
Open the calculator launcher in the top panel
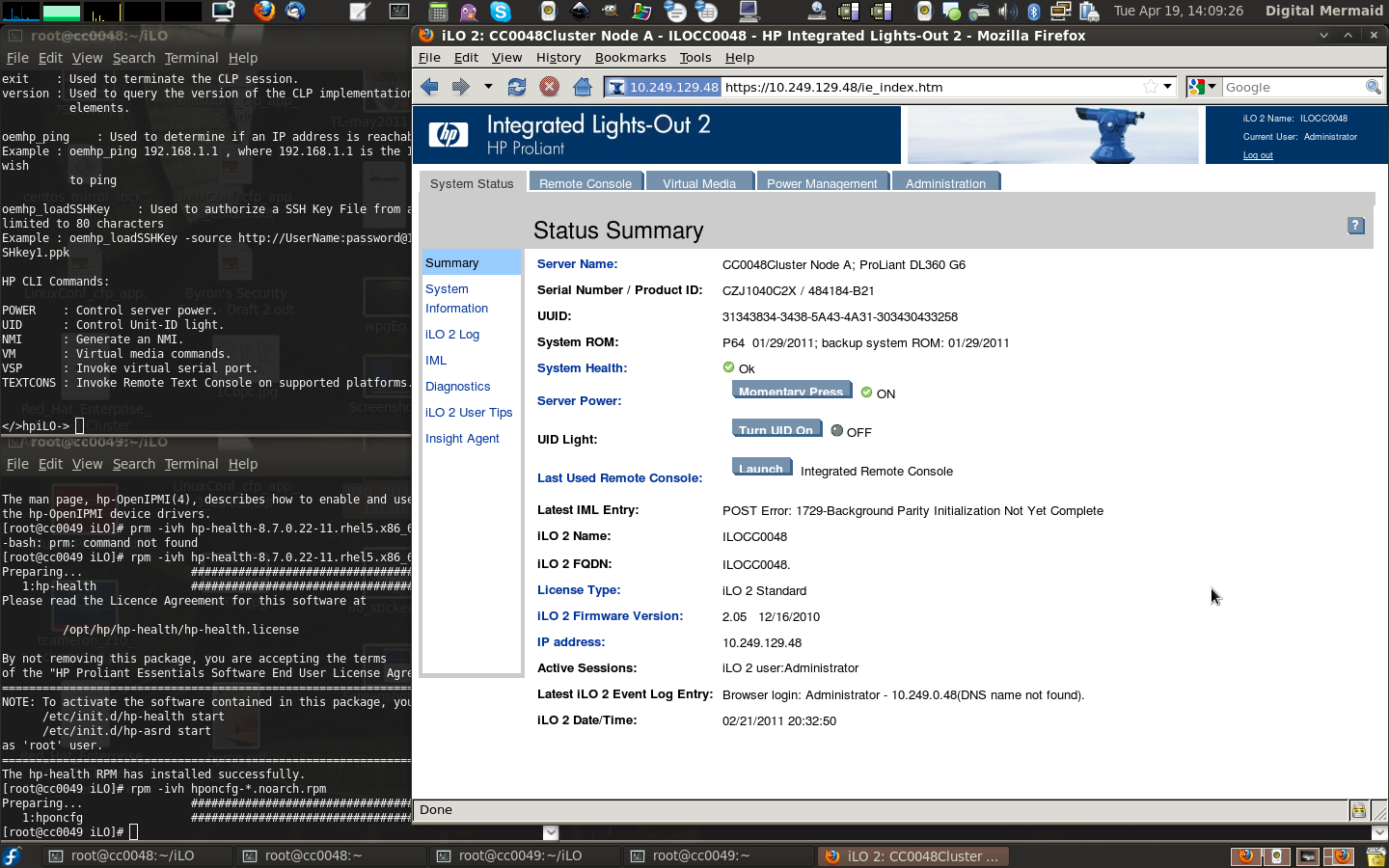tap(438, 12)
